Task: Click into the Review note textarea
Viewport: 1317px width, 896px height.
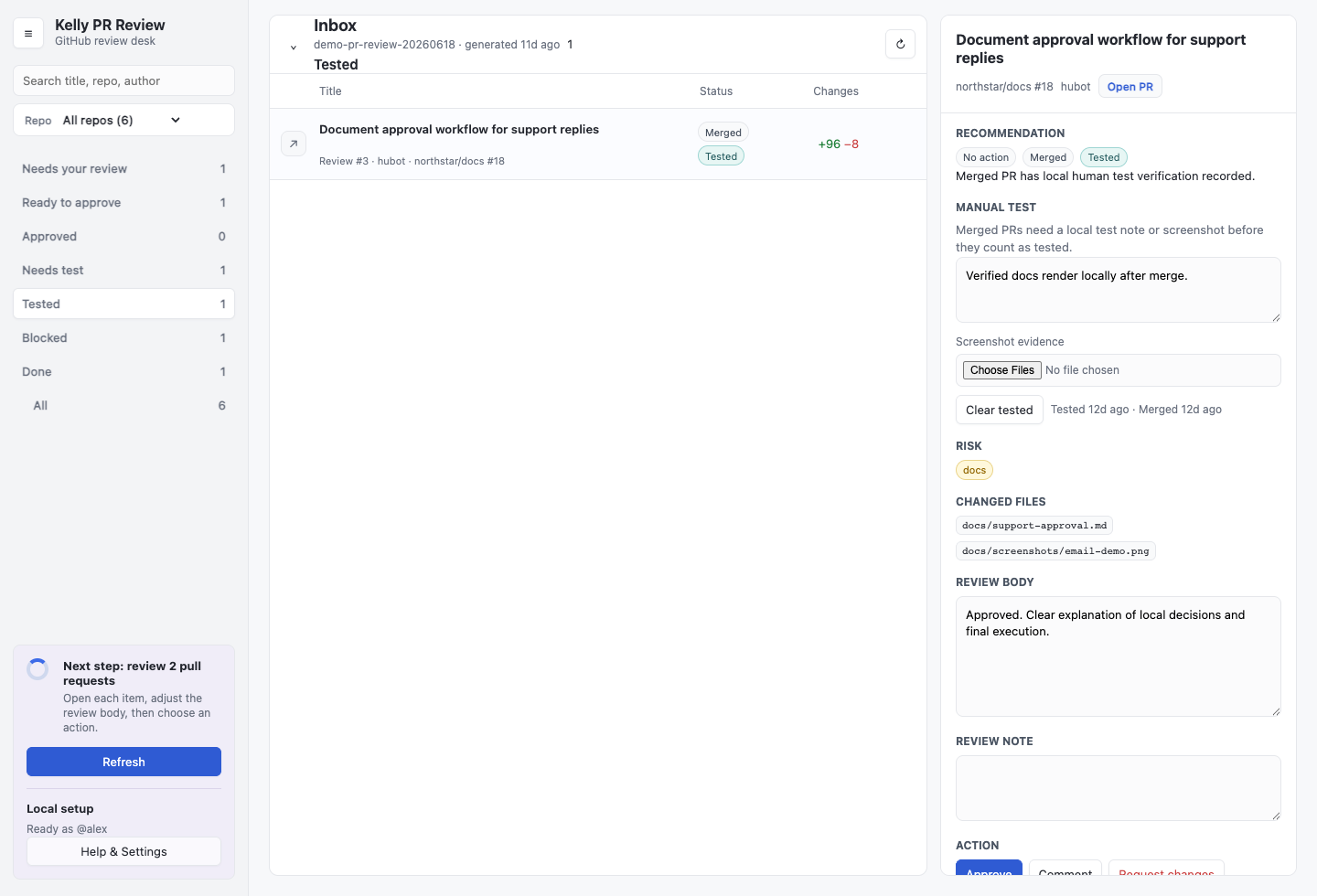Action: tap(1118, 788)
